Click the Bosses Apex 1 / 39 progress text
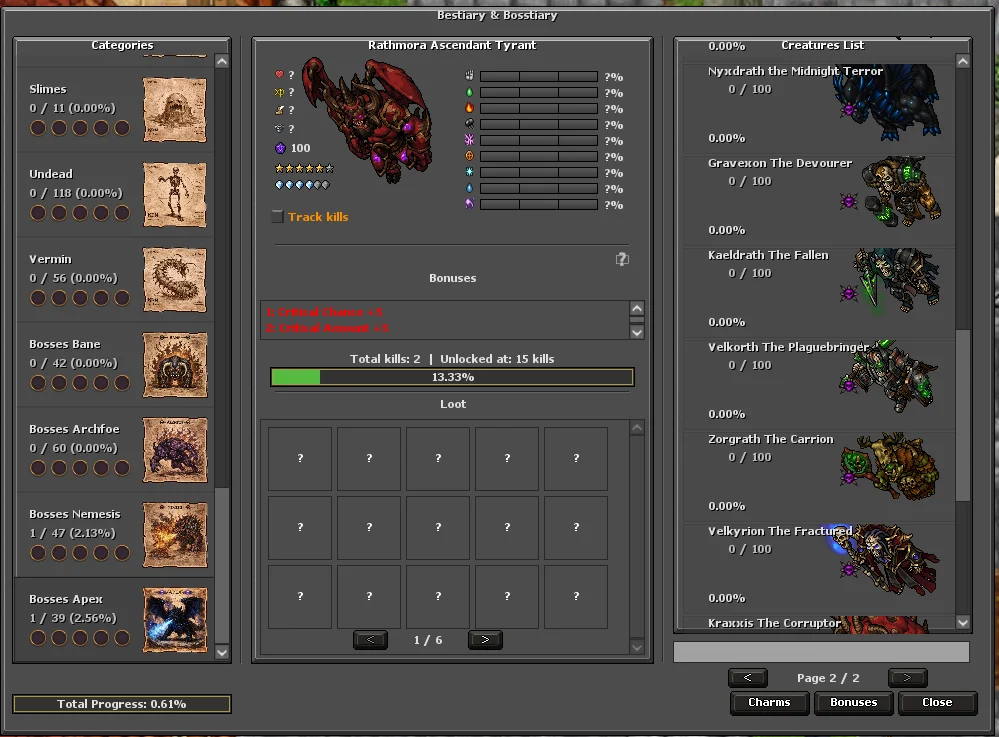 [73, 618]
